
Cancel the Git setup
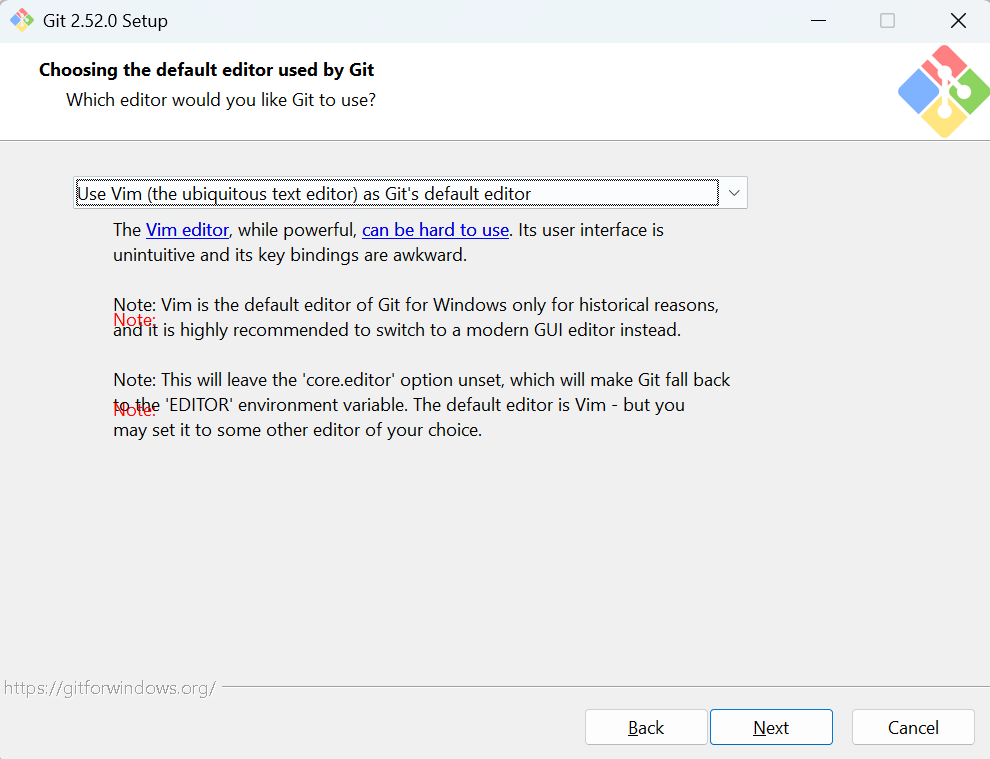[913, 727]
